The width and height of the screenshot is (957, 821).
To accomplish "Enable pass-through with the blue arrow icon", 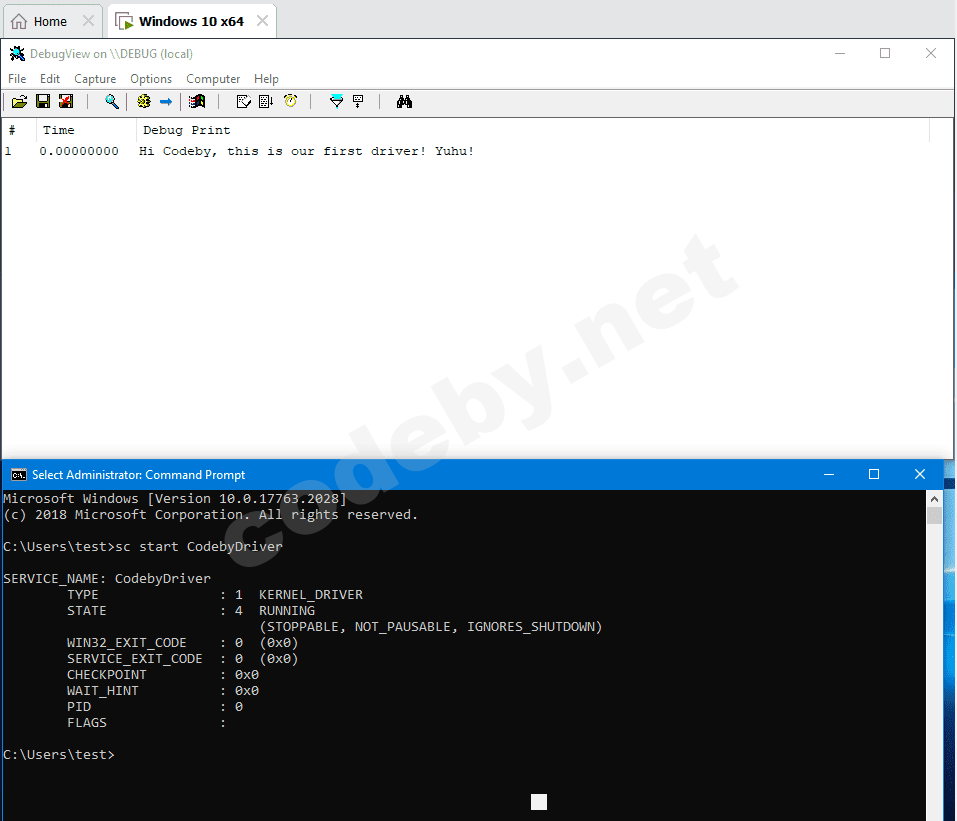I will coord(166,101).
